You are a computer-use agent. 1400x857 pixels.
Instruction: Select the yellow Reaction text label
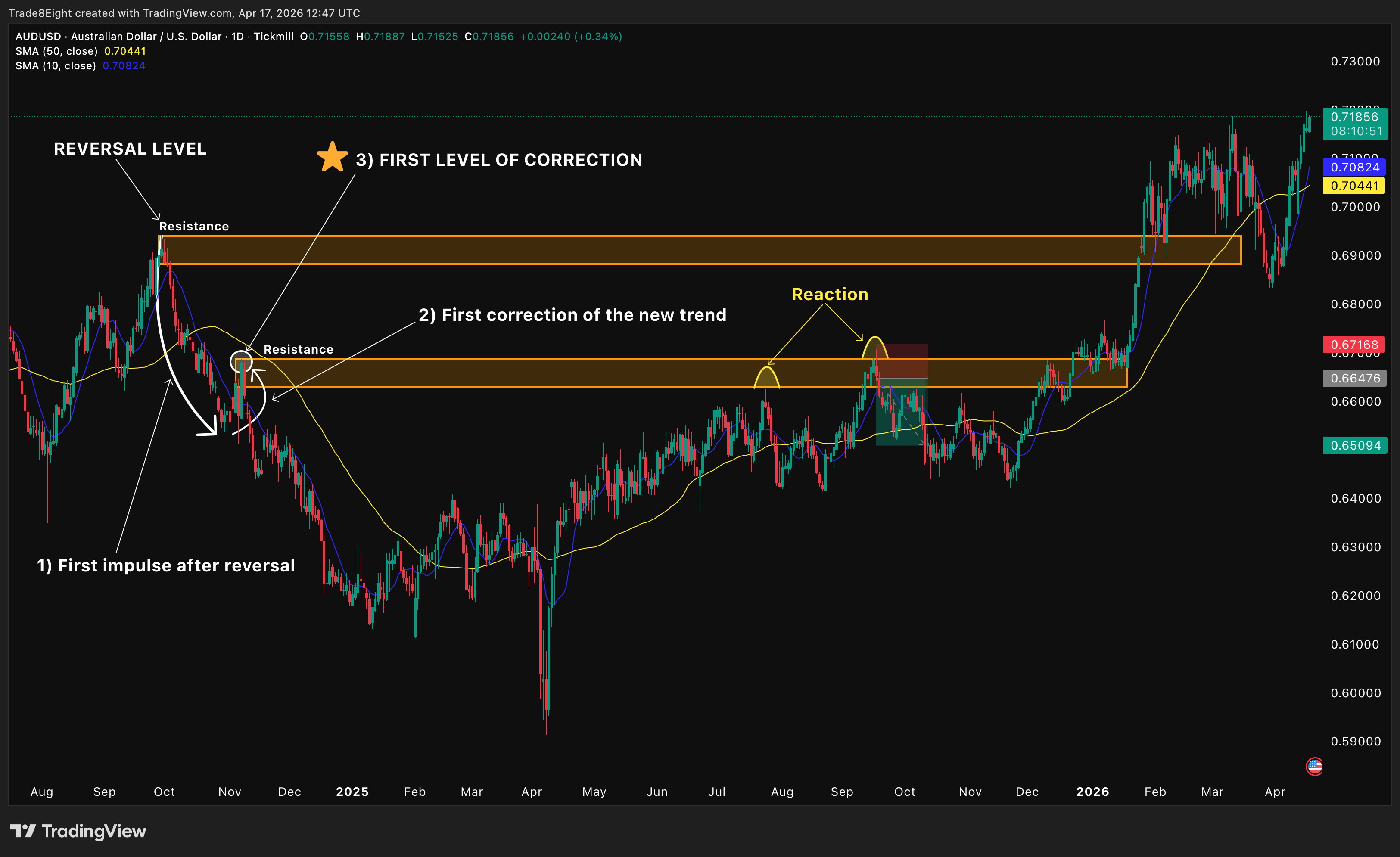830,294
